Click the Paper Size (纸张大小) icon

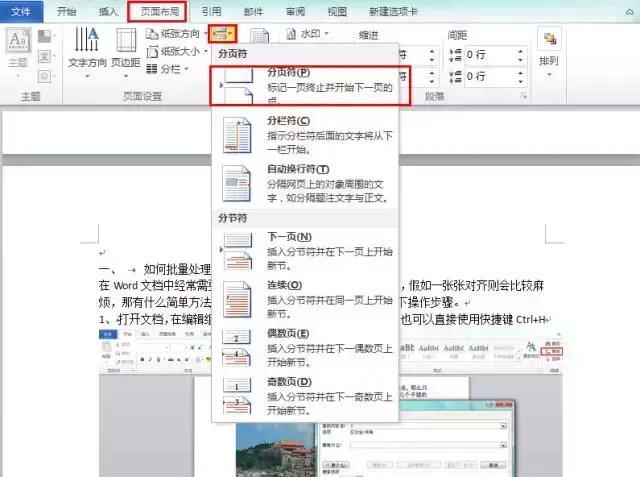coord(152,51)
